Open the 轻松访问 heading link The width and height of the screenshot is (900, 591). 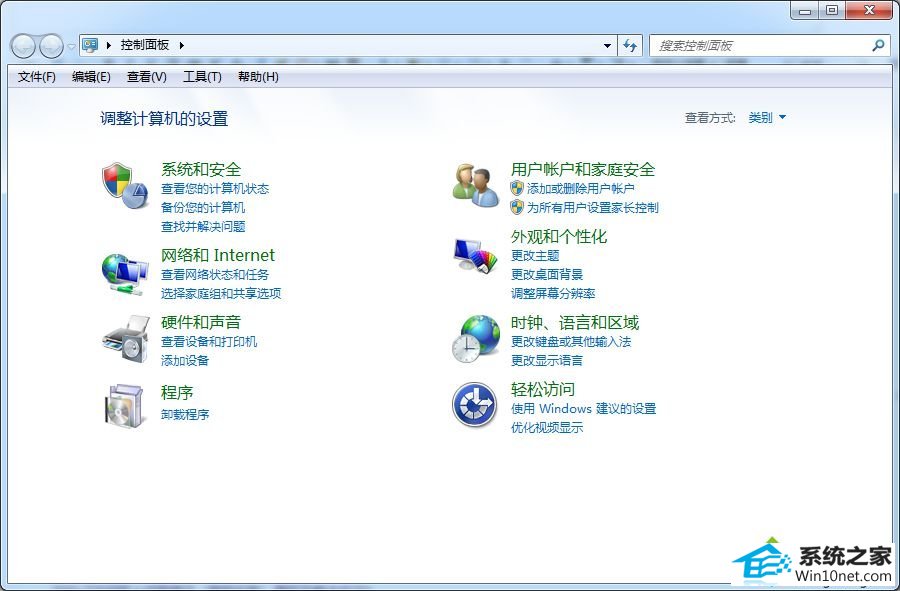(x=543, y=389)
